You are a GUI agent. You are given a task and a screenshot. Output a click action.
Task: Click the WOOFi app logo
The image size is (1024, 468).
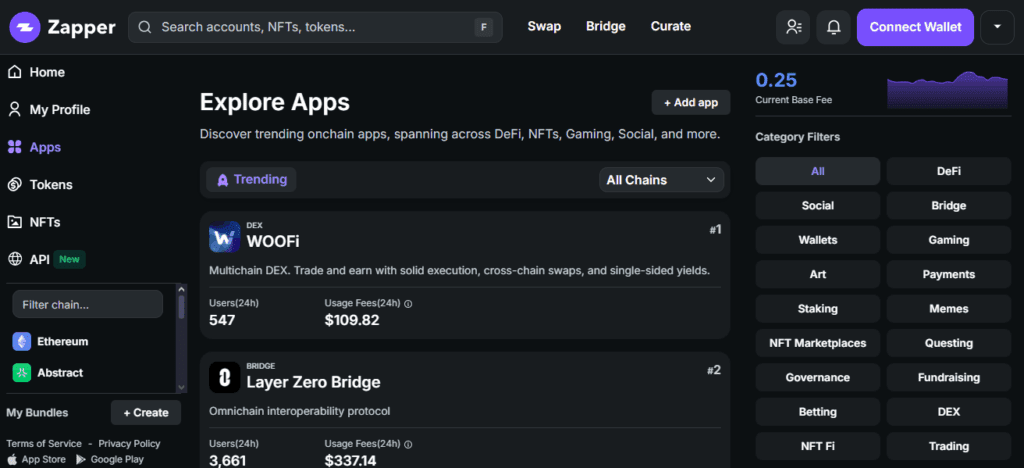224,238
